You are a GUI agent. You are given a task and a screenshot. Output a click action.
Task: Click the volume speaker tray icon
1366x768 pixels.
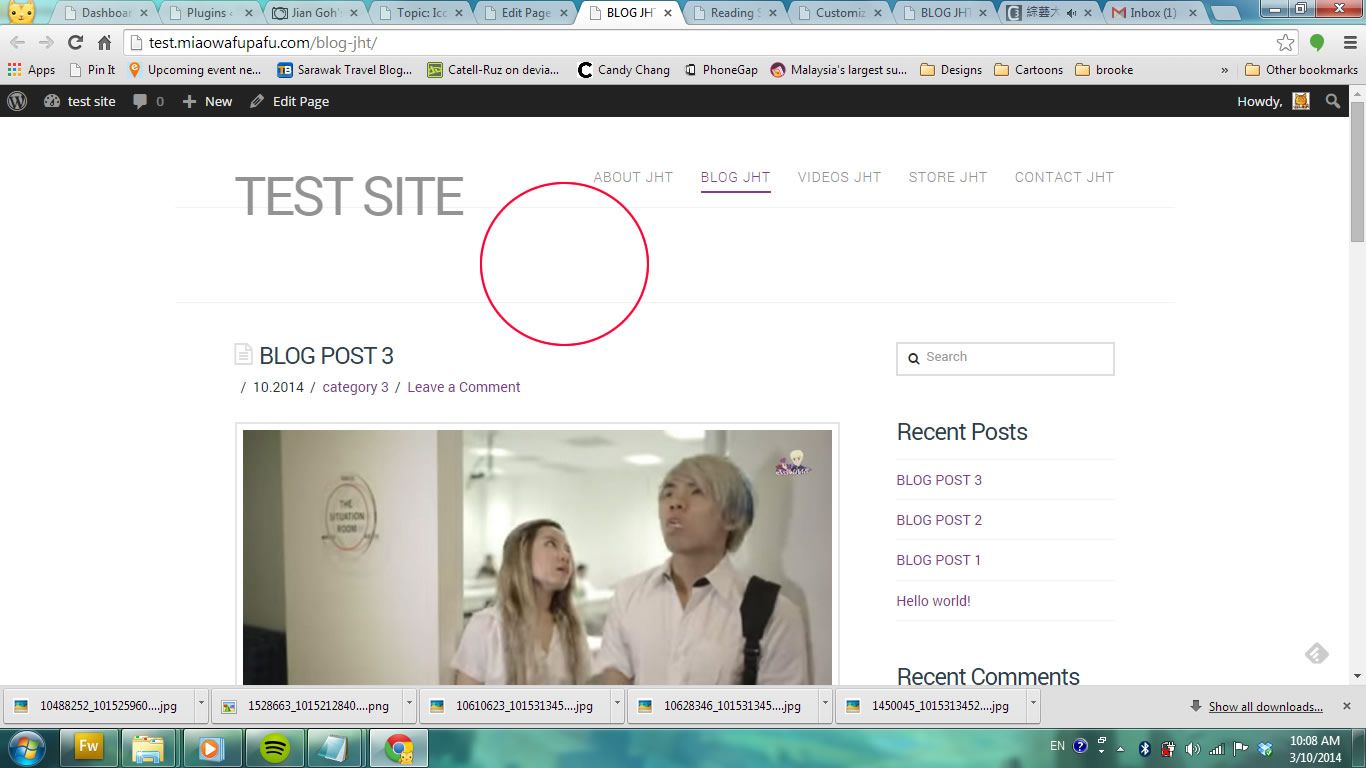point(1192,748)
